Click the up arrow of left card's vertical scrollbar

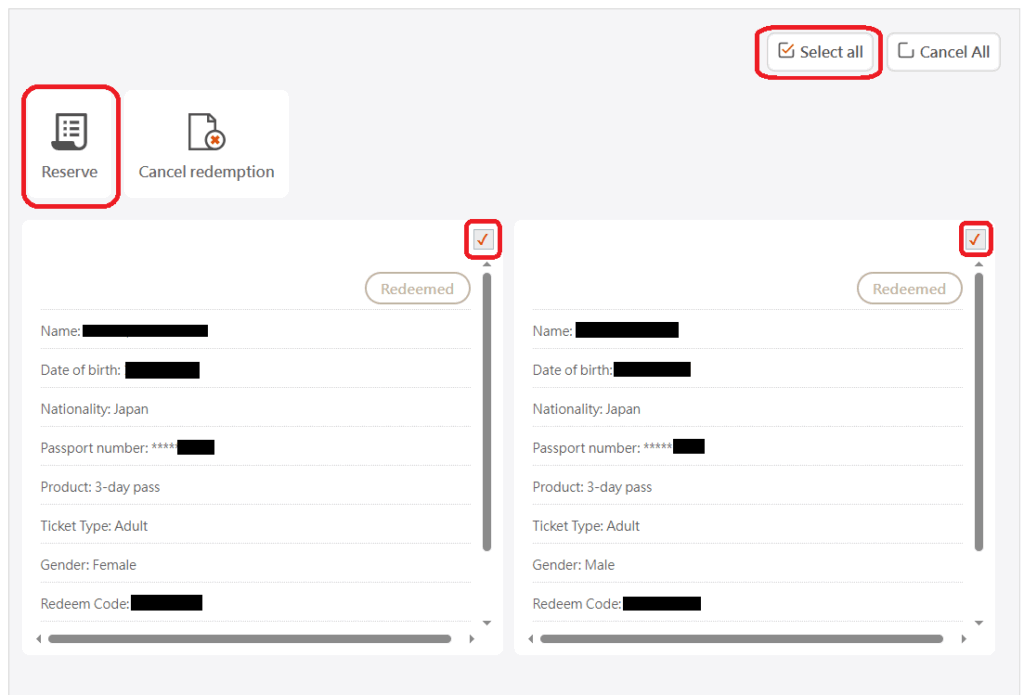click(487, 264)
